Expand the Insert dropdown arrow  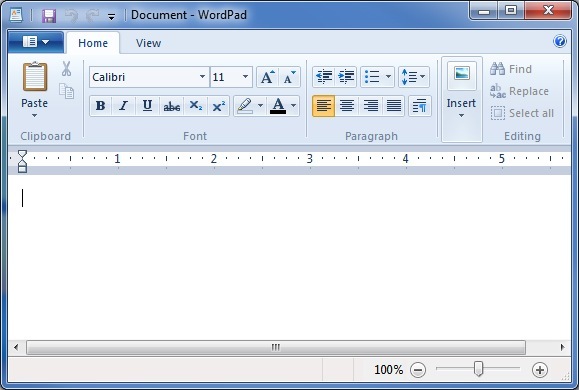click(461, 116)
